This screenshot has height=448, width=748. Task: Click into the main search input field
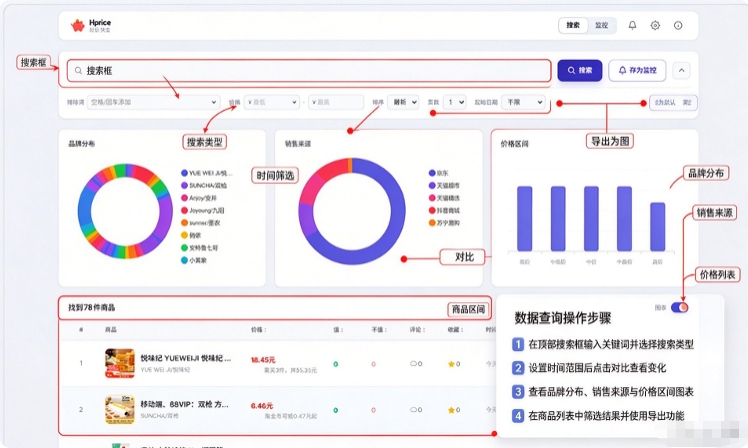[x=309, y=71]
